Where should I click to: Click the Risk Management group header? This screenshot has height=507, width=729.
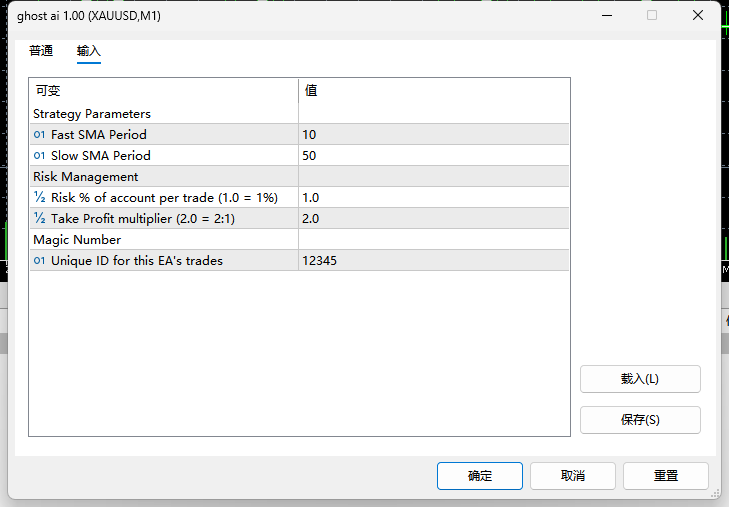pyautogui.click(x=86, y=177)
